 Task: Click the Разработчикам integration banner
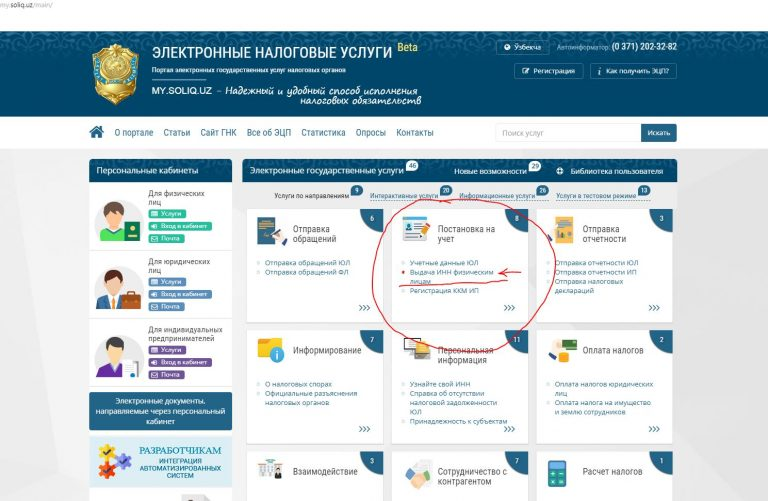pos(160,462)
